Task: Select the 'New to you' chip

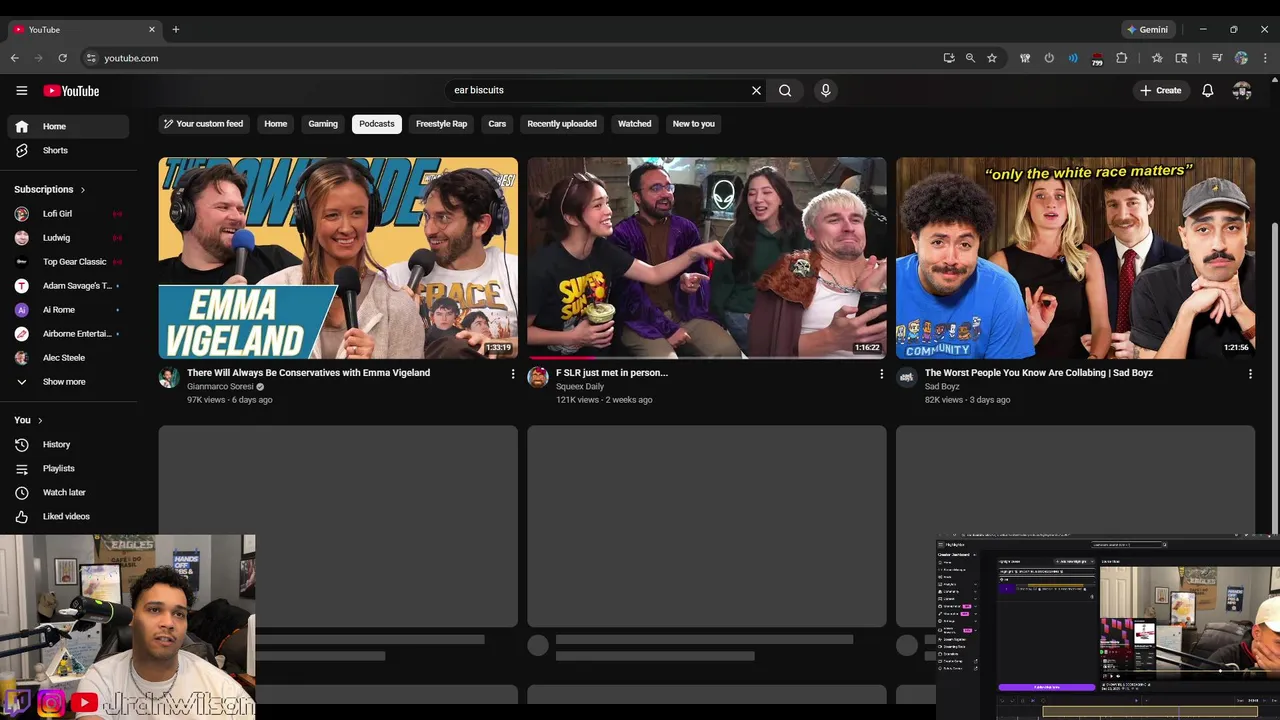Action: (x=694, y=124)
